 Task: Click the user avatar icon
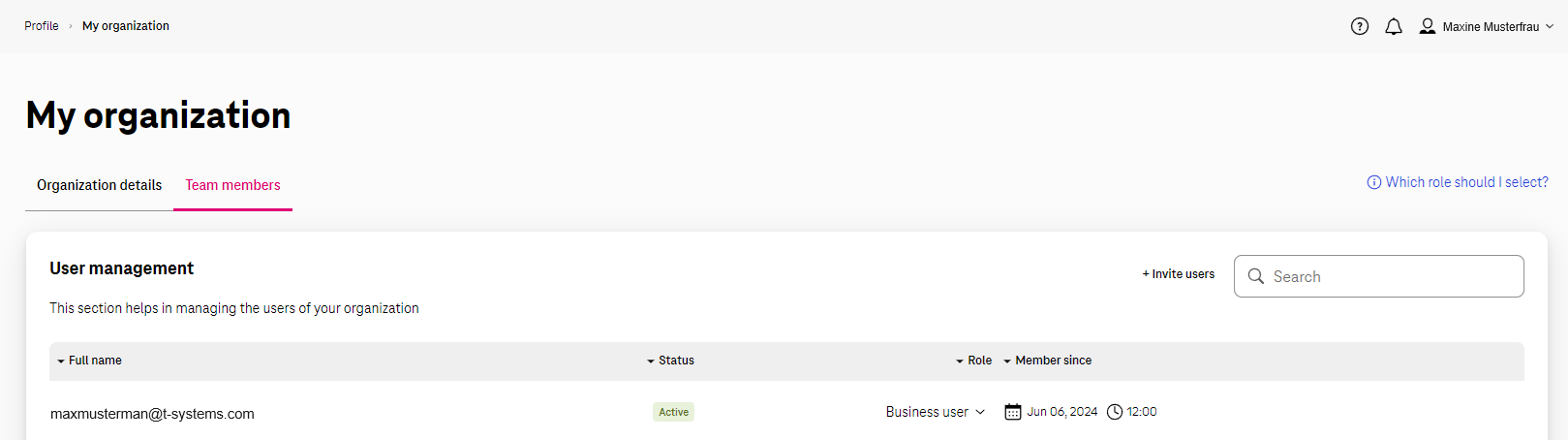point(1428,26)
